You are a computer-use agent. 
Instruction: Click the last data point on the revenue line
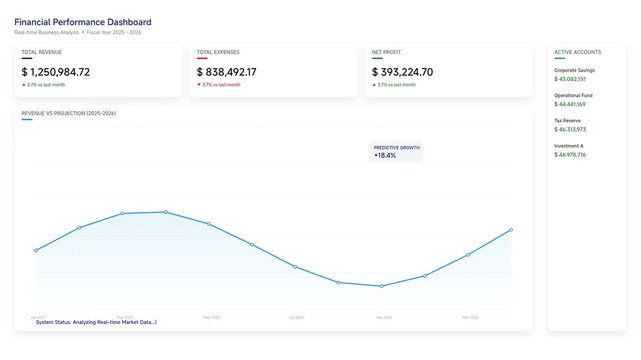click(x=511, y=230)
